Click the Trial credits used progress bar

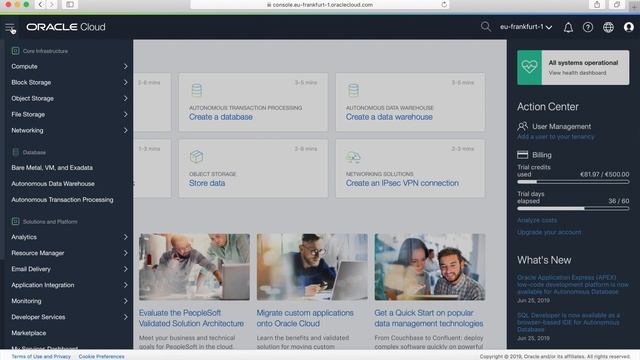click(x=573, y=182)
